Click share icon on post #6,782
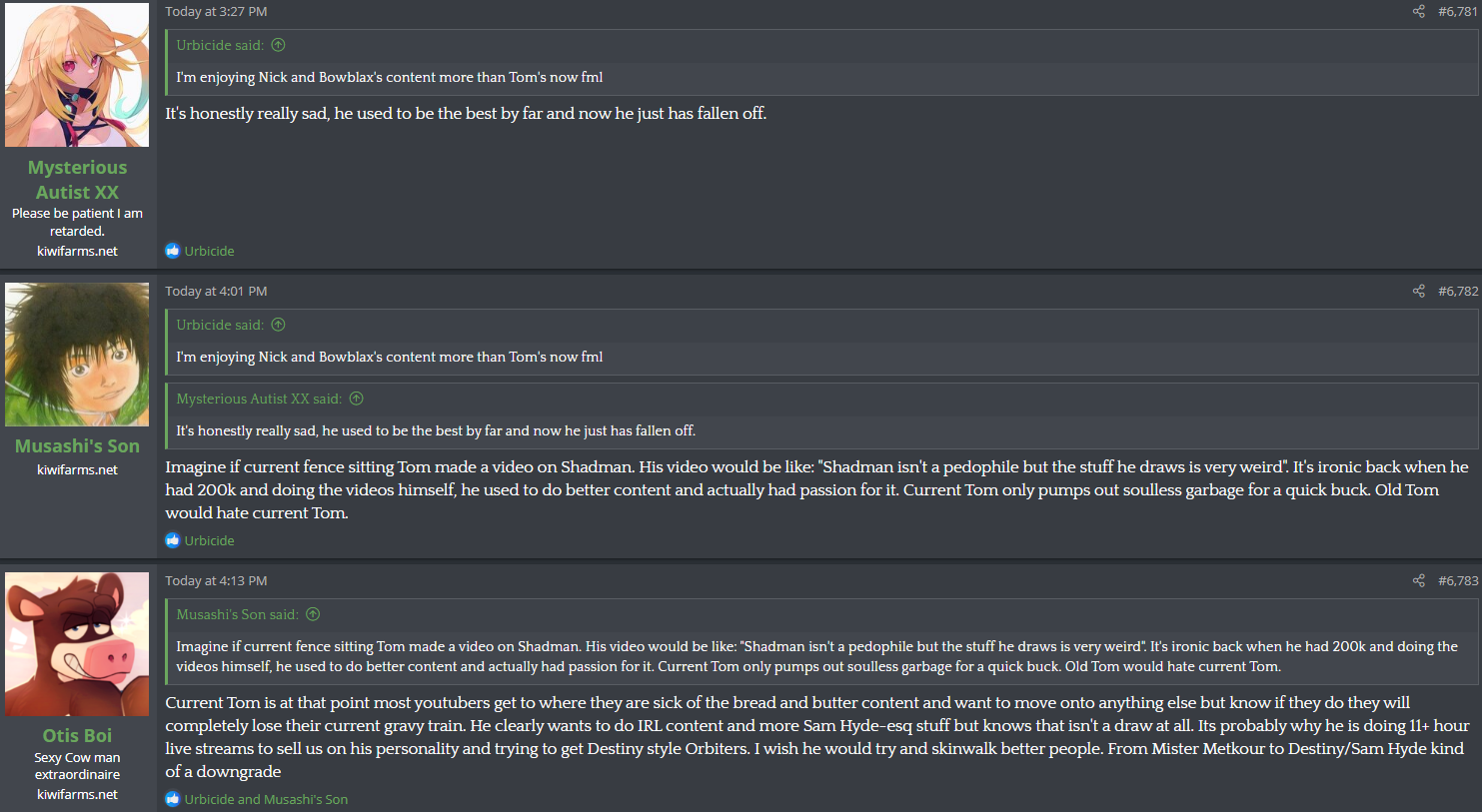1482x812 pixels. 1418,292
